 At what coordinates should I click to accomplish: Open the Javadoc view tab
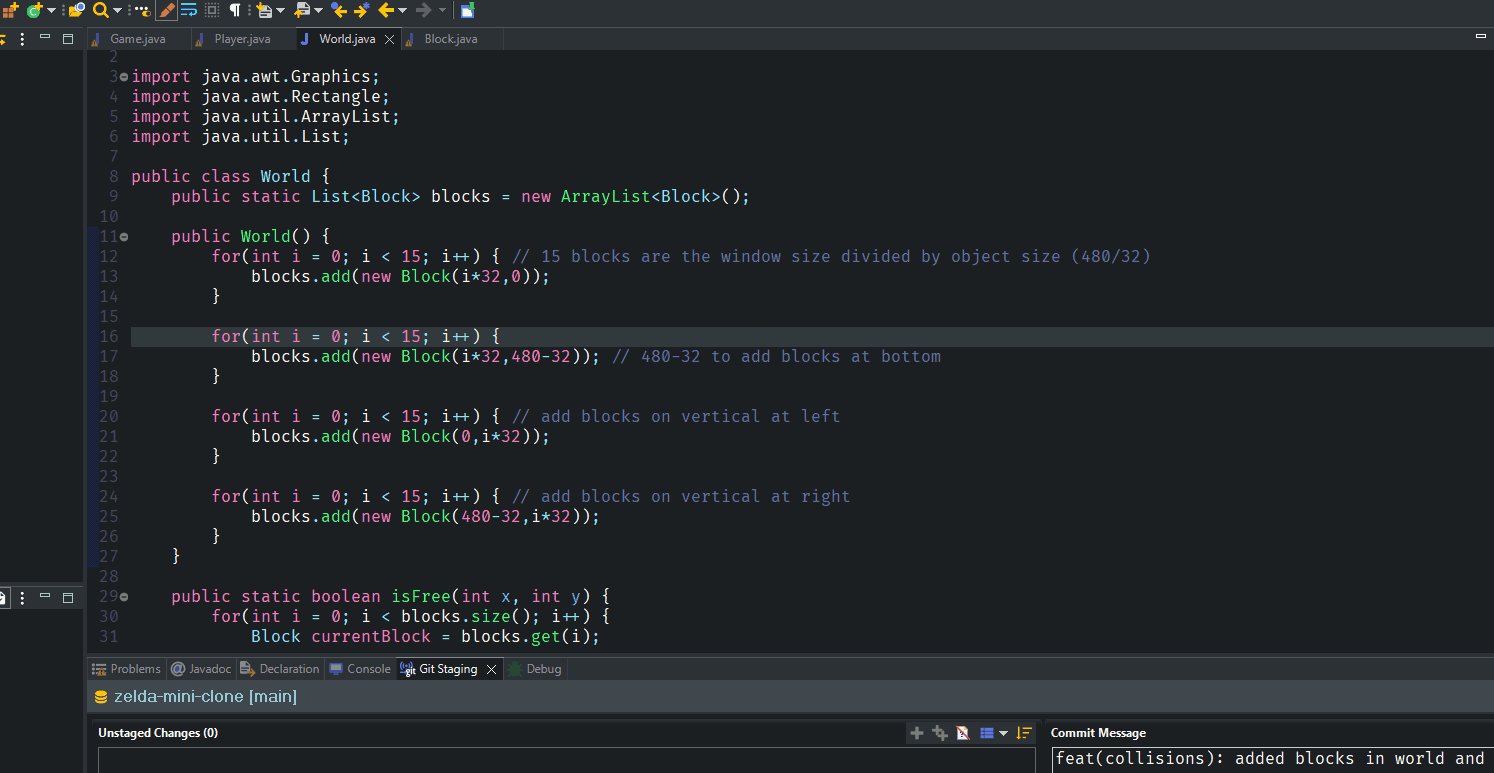201,669
